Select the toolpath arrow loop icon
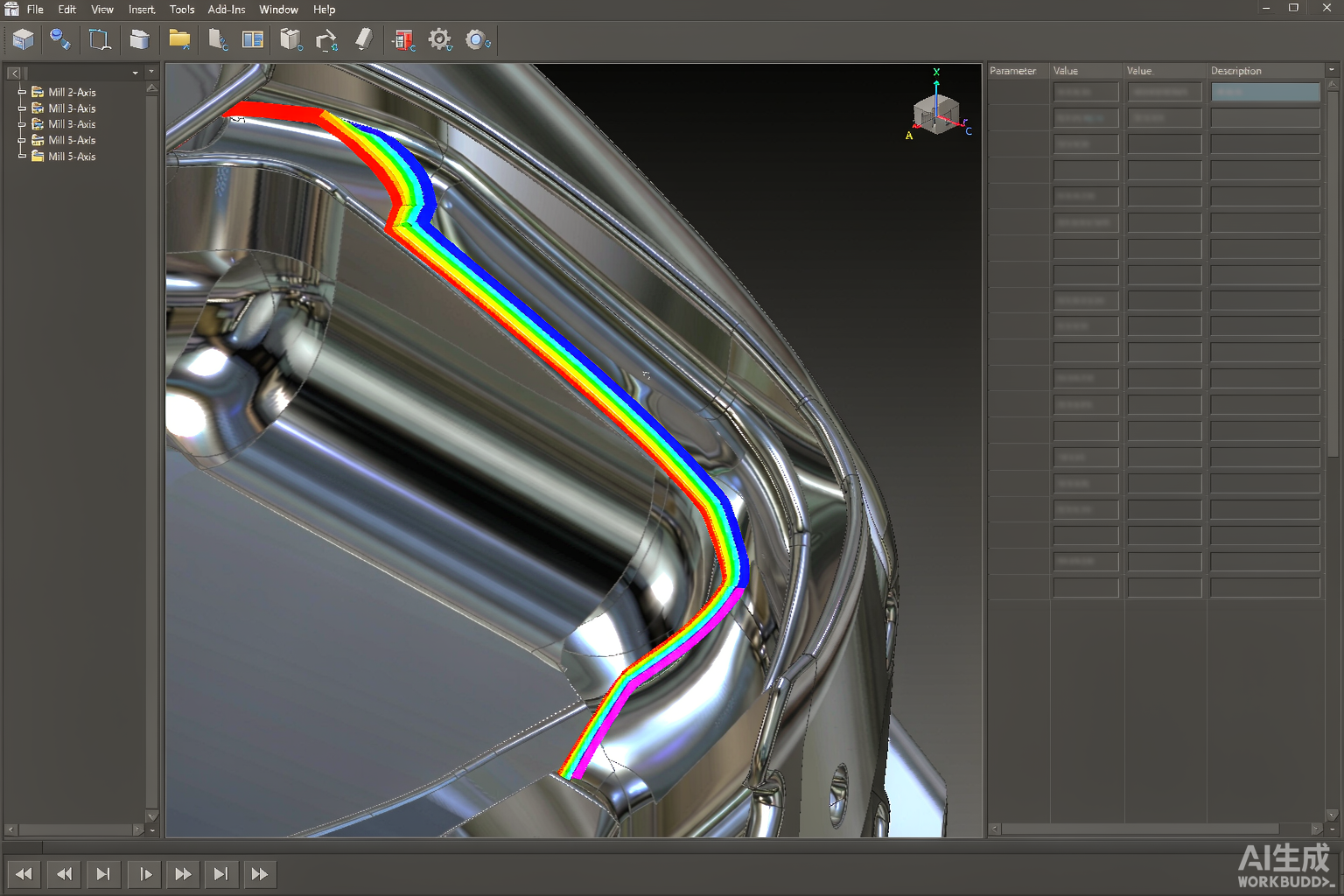This screenshot has height=896, width=1344. (x=326, y=40)
